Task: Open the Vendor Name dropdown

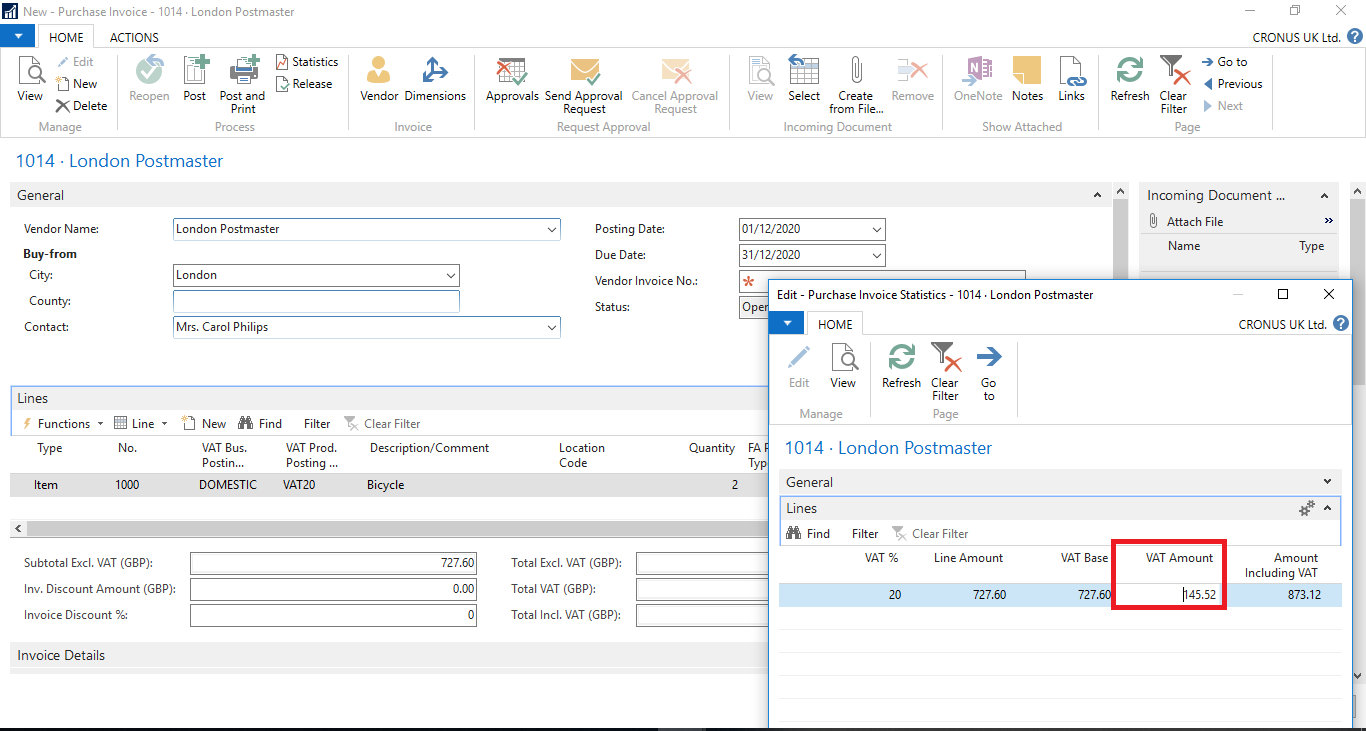Action: 552,229
